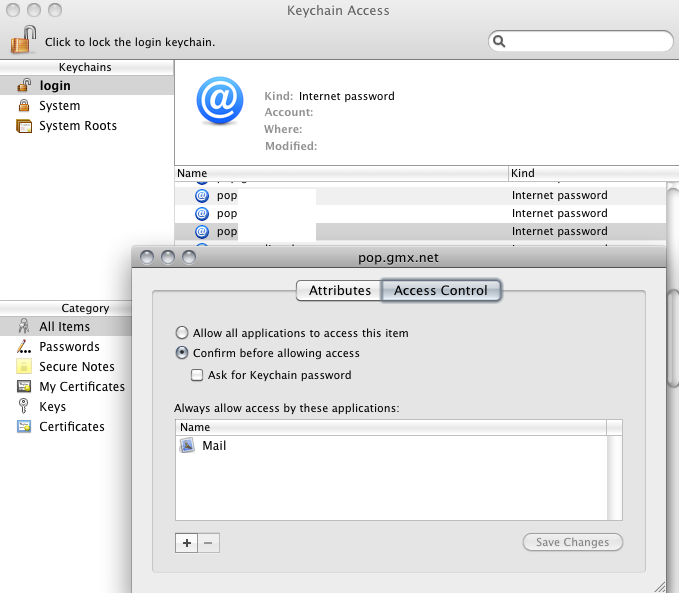
Task: Click the @ icon of the selected pop row
Action: click(202, 231)
